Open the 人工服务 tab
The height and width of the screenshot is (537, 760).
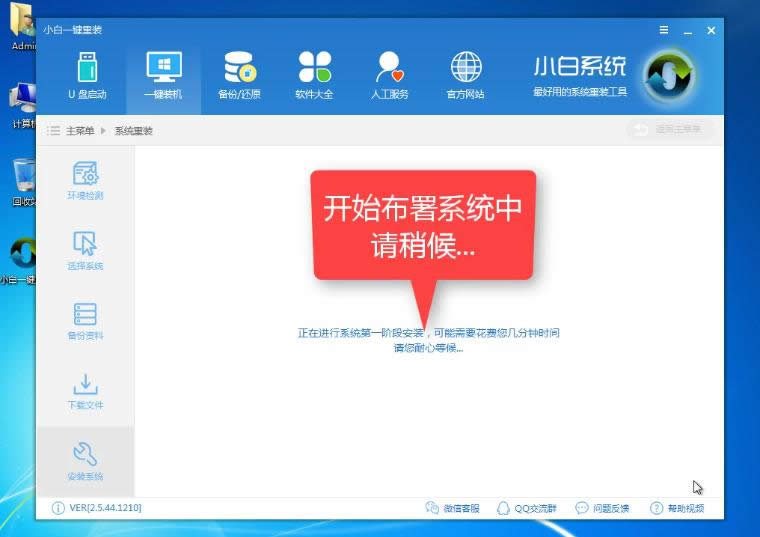point(390,76)
